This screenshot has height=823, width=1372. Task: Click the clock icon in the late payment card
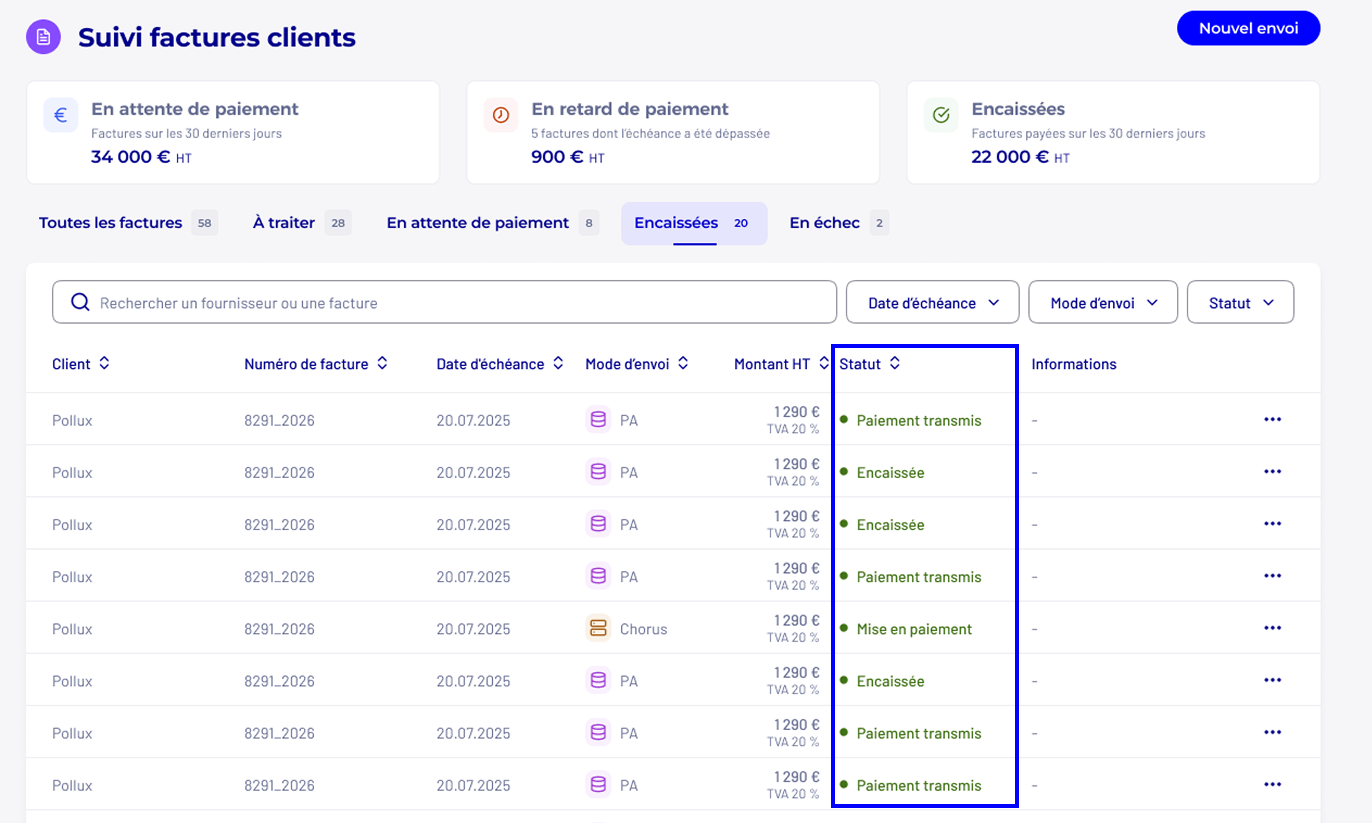(x=501, y=115)
